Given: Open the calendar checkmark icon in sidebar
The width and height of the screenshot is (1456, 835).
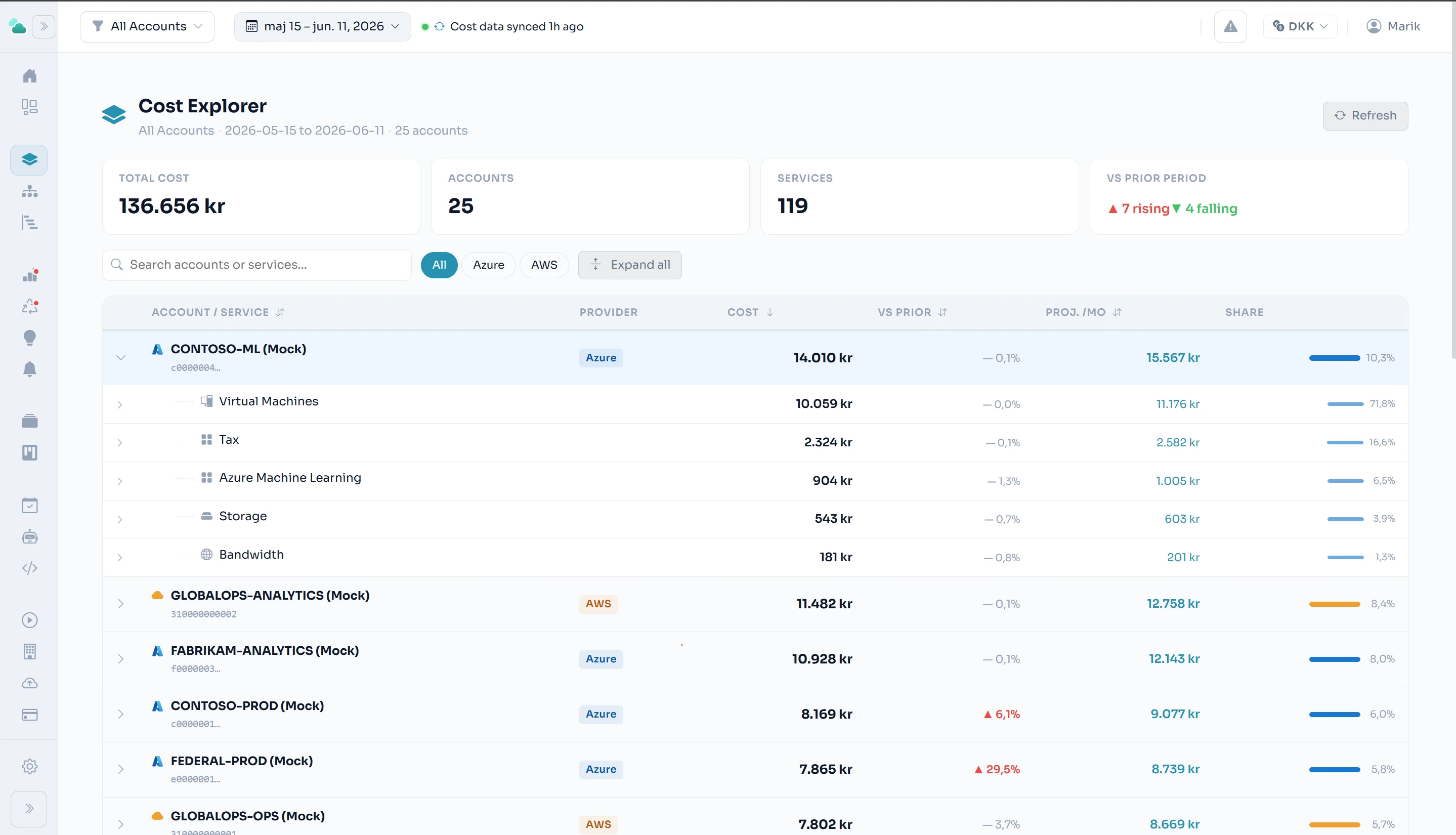Looking at the screenshot, I should click(29, 506).
